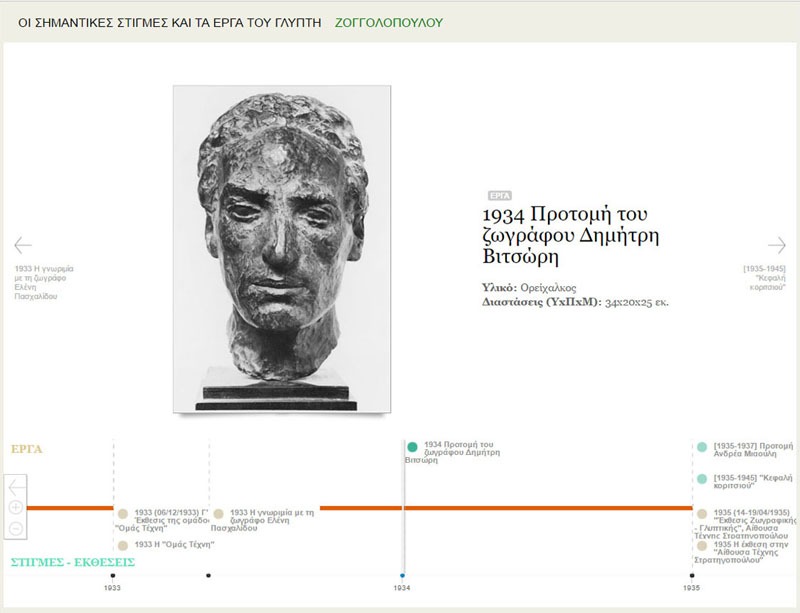This screenshot has height=613, width=800.
Task: Click the ΖΟΓΓΟΛΟΠΟΥΛΟΥ green header link
Action: pos(389,22)
